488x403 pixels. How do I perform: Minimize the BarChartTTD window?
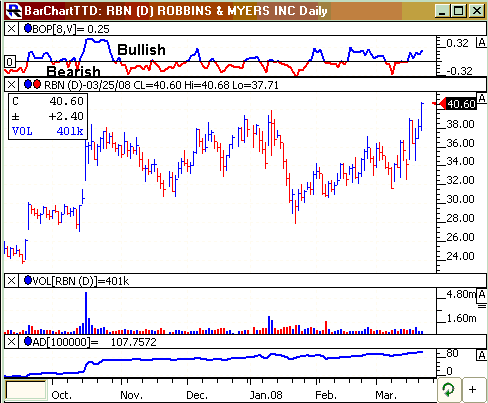(x=442, y=11)
